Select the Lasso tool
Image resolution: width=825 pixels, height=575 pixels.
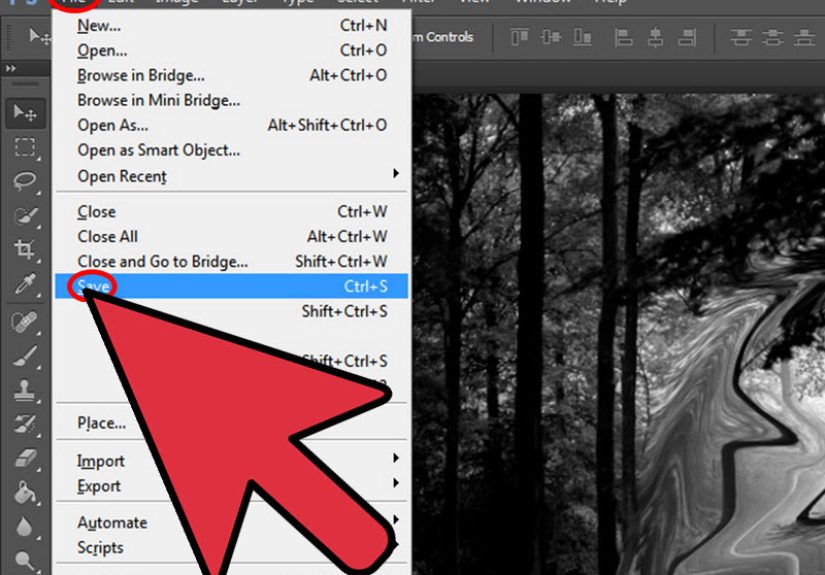[25, 181]
